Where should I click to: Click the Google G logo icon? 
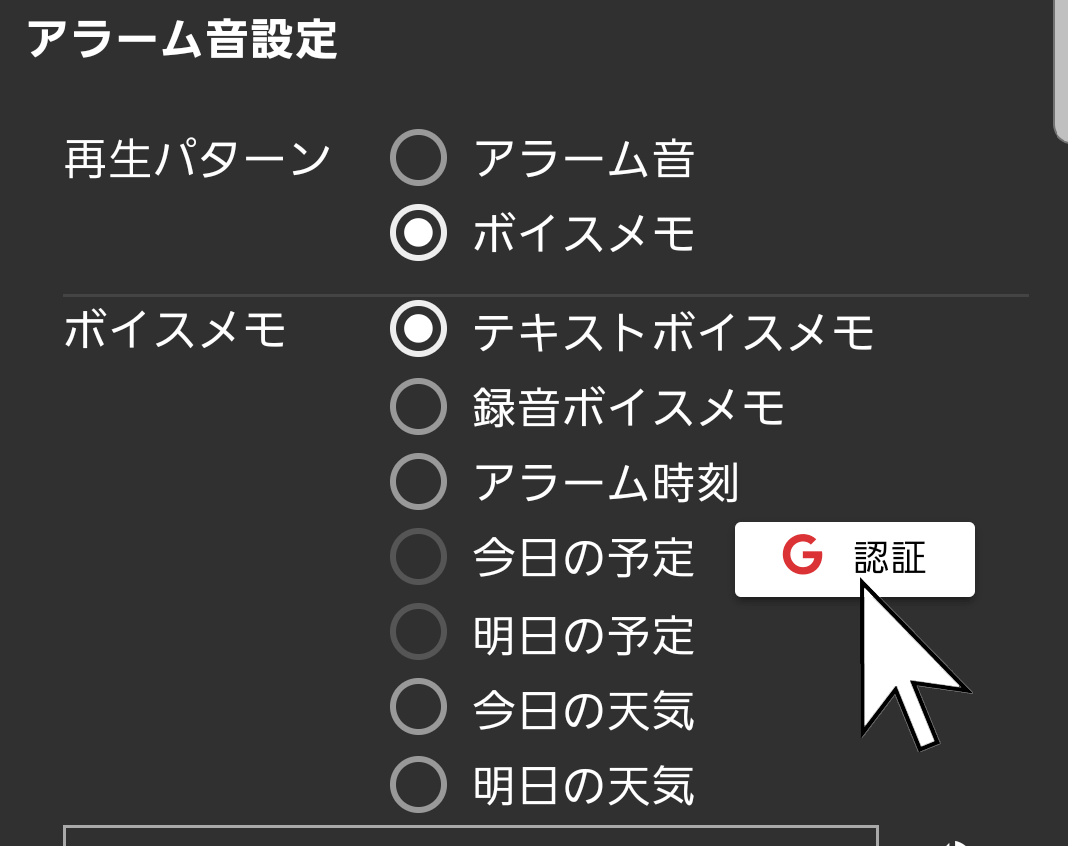click(x=802, y=556)
